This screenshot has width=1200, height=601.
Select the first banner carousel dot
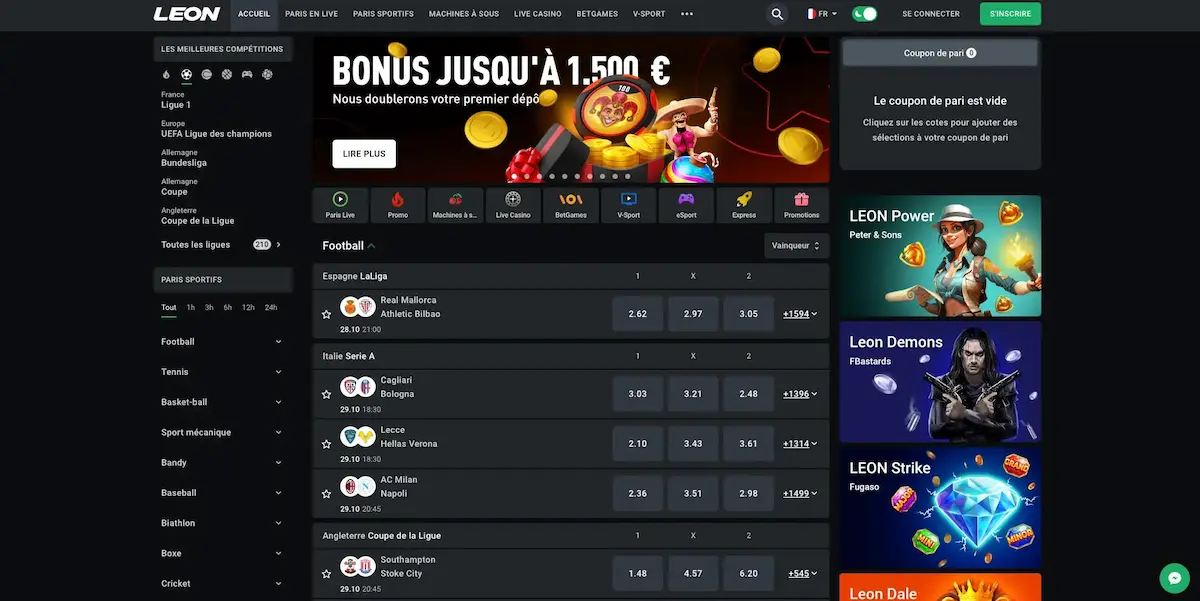click(x=515, y=176)
